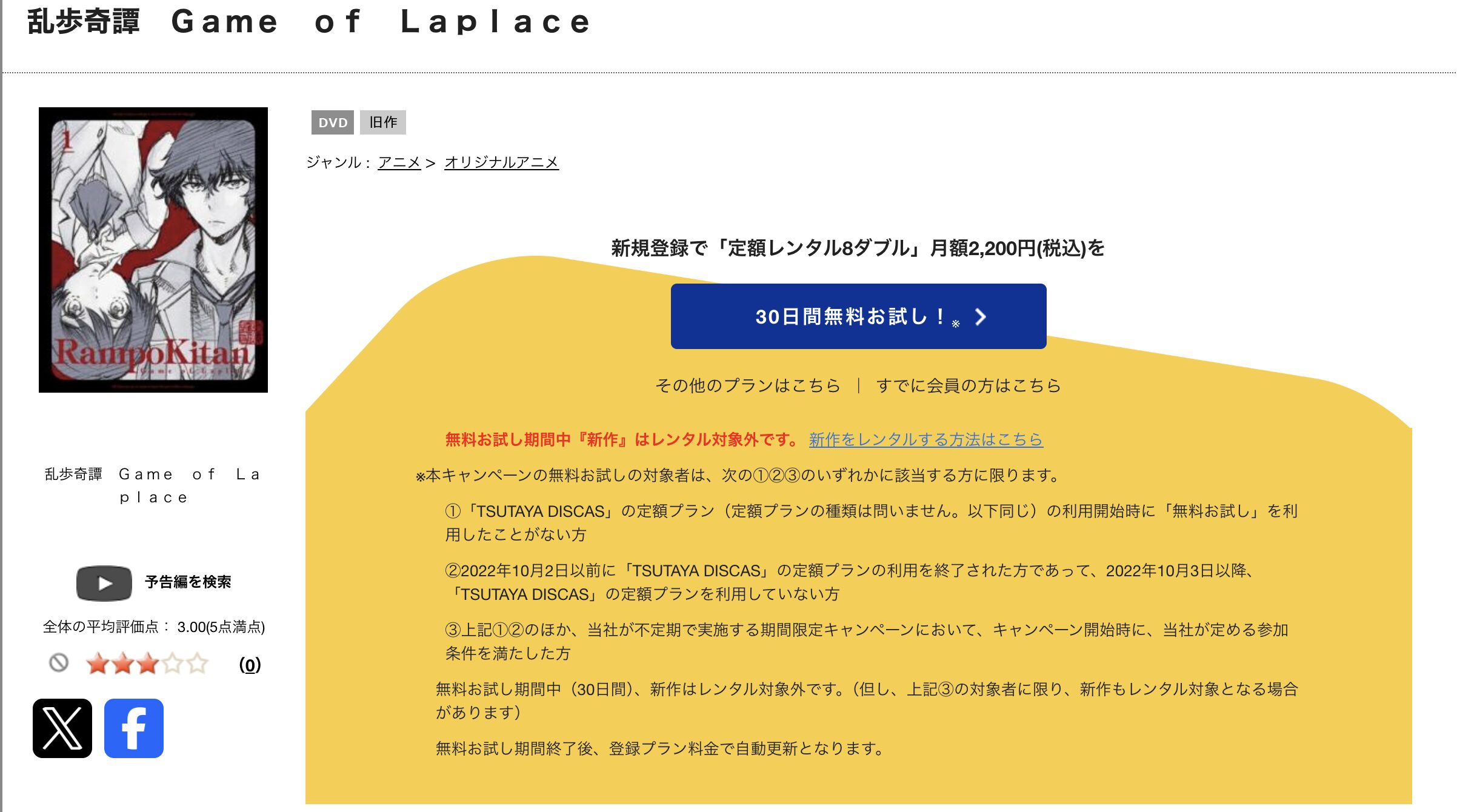Click the DVD format badge

click(333, 122)
